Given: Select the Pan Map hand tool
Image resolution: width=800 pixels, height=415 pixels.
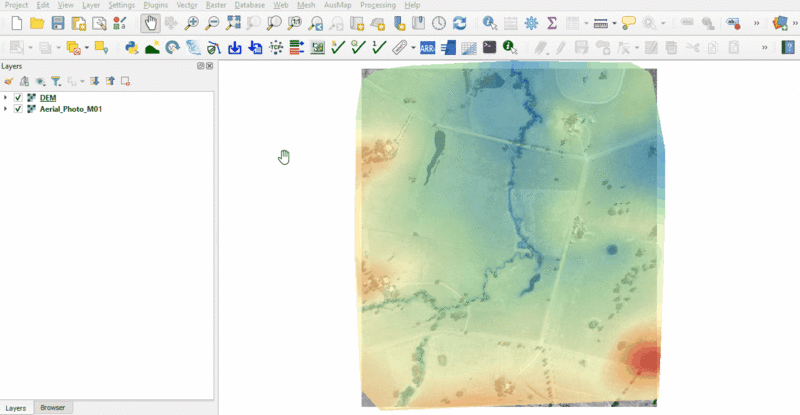Looking at the screenshot, I should [x=150, y=22].
